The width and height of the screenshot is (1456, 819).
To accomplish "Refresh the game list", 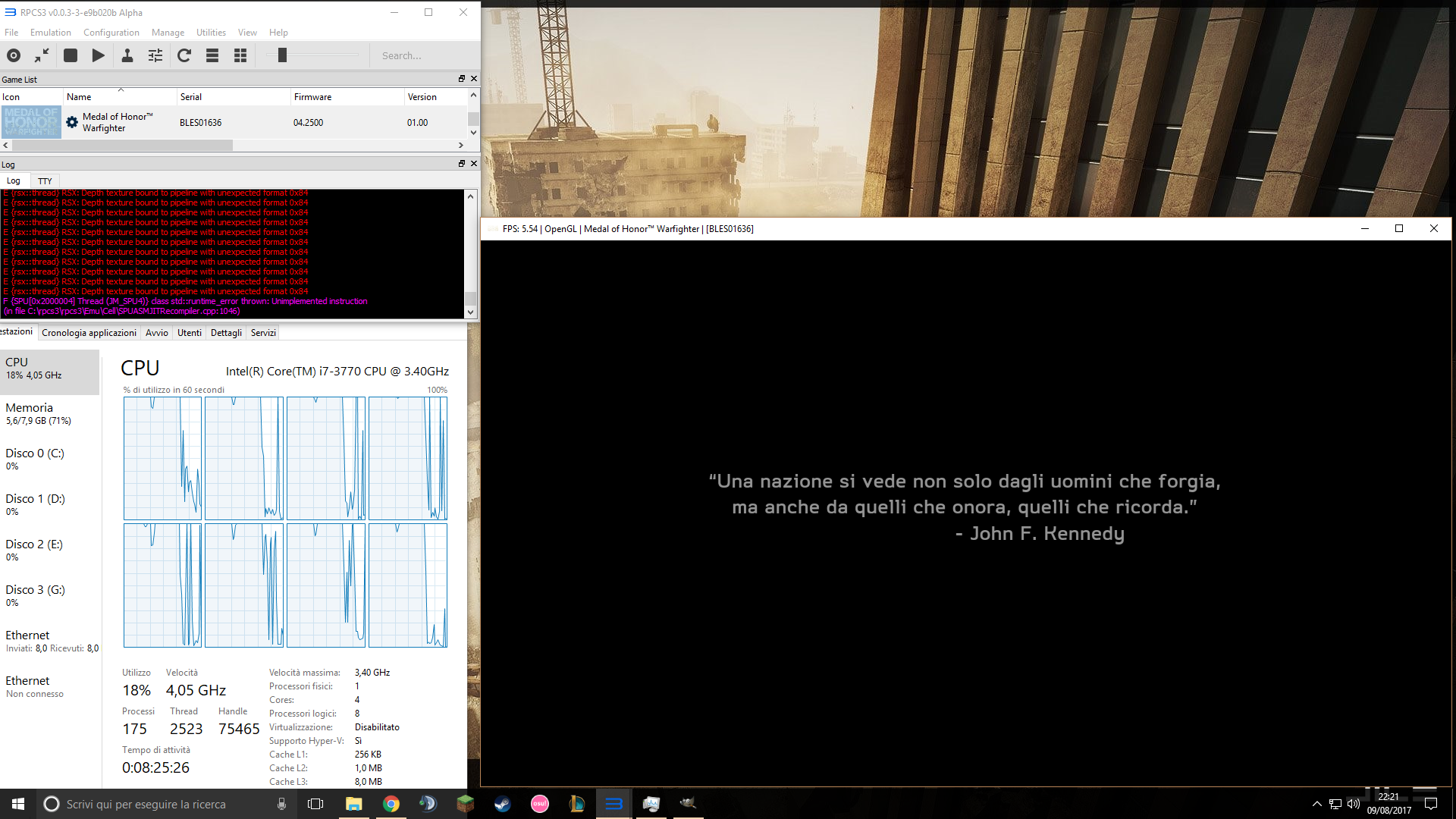I will pyautogui.click(x=184, y=55).
